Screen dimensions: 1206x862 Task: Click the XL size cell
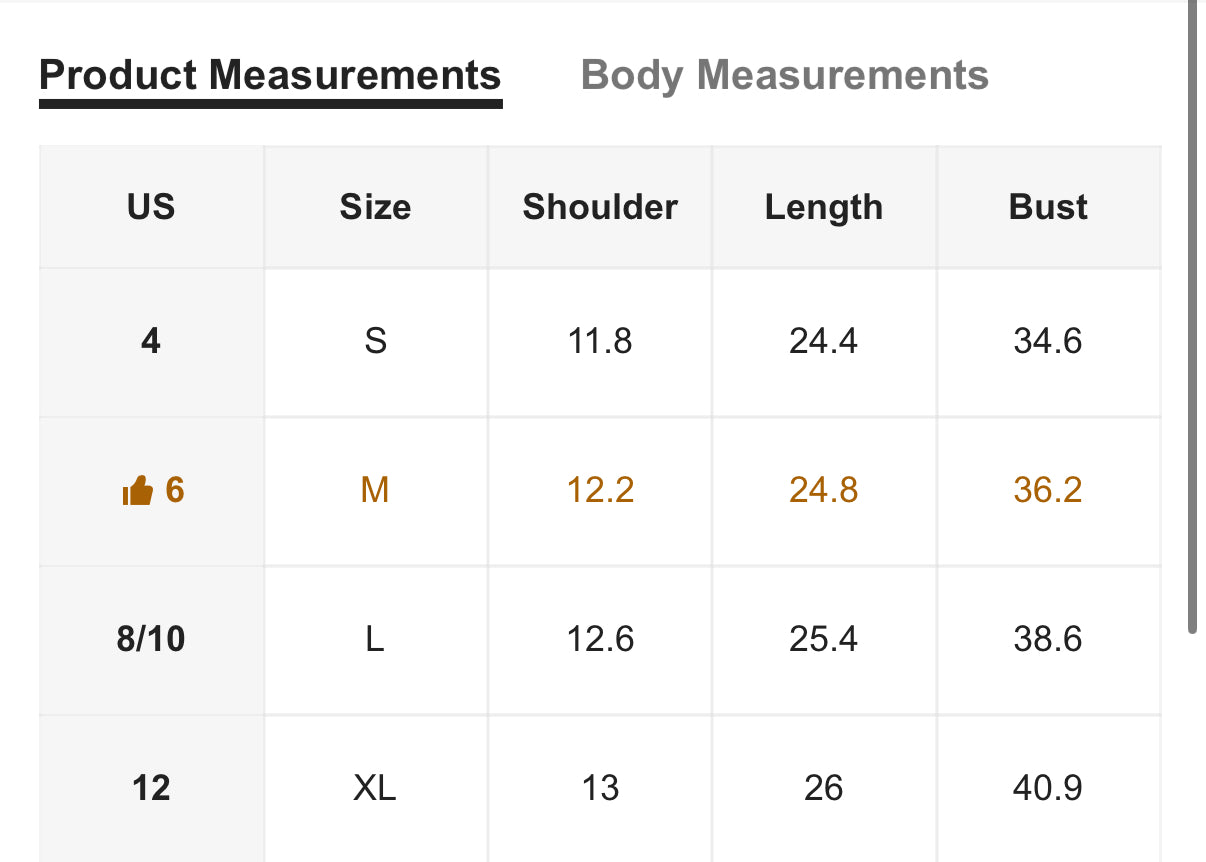click(x=375, y=788)
